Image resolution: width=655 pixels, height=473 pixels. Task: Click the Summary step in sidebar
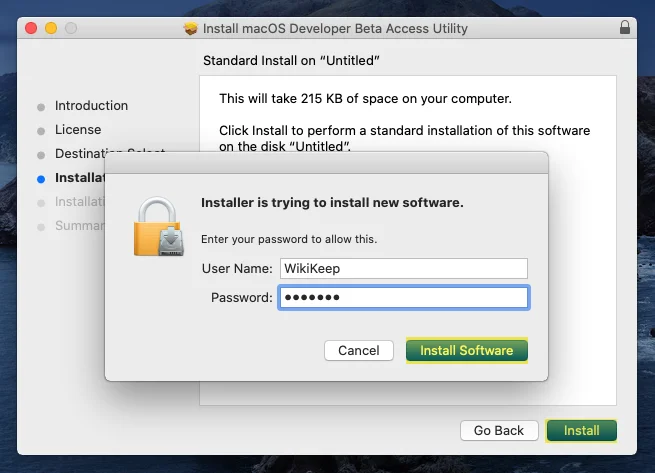(x=79, y=226)
